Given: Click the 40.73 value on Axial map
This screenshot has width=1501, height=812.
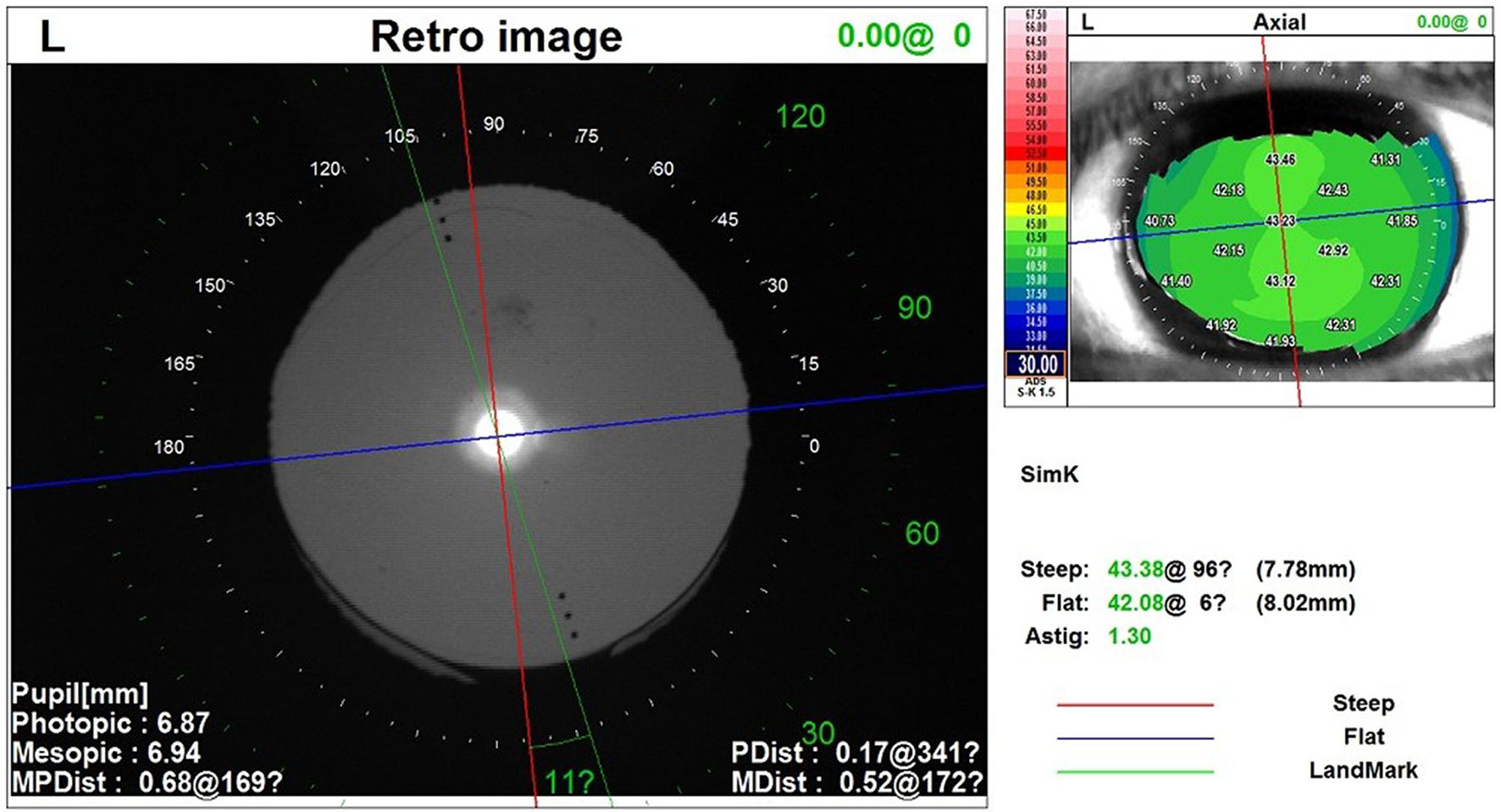Looking at the screenshot, I should 1160,221.
